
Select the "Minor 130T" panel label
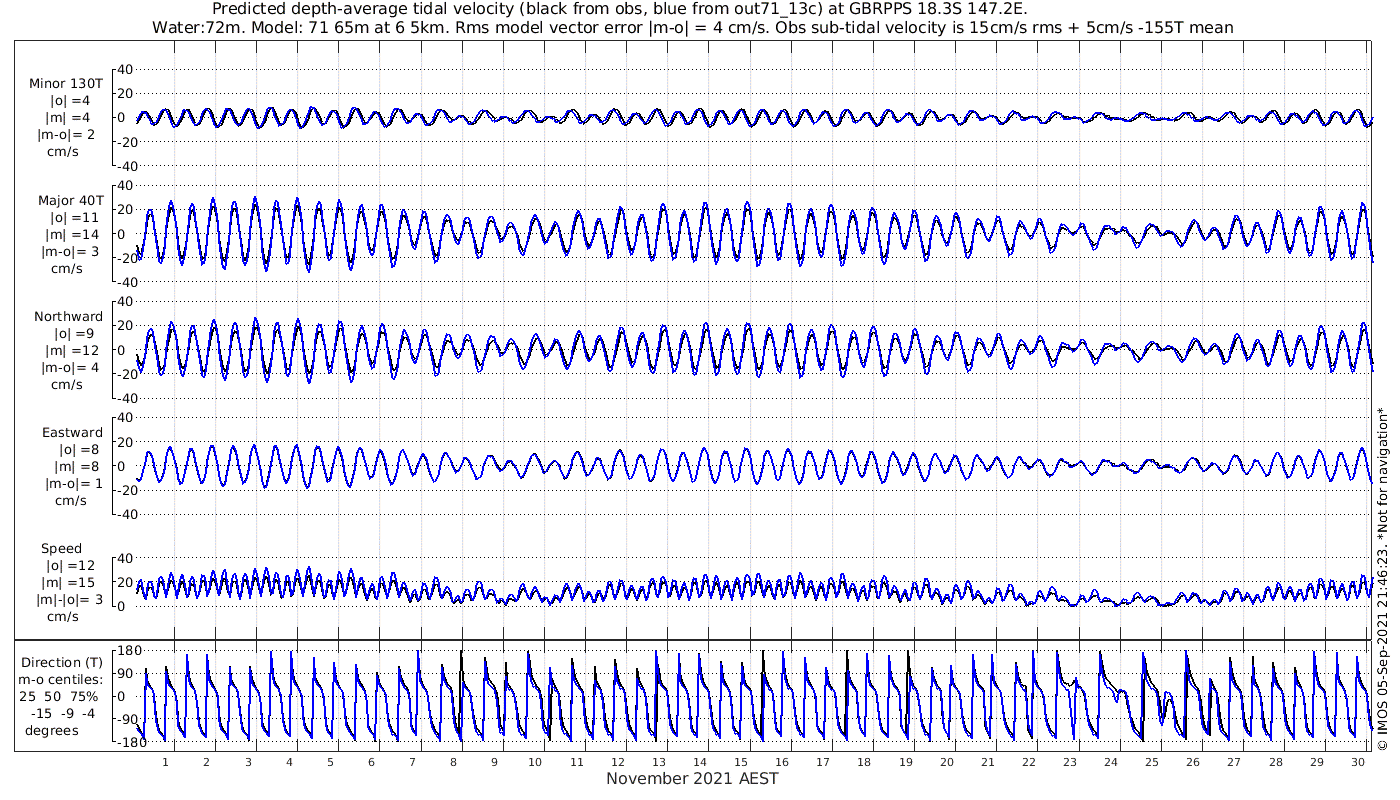point(66,84)
